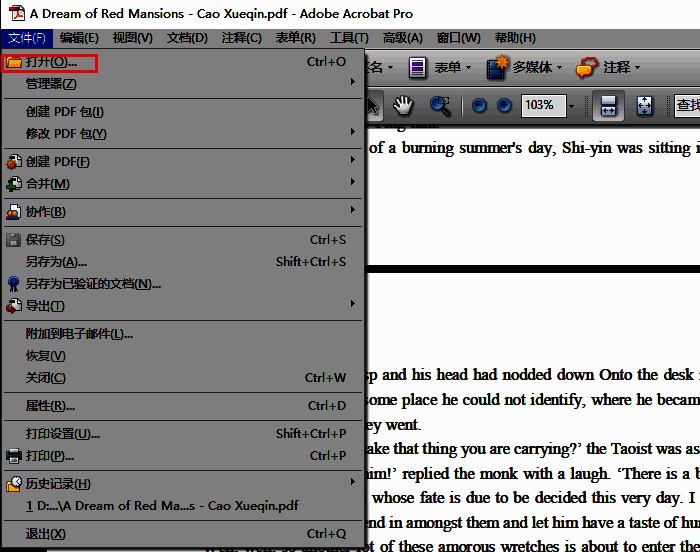Open the Edit (编辑) menu

[78, 38]
